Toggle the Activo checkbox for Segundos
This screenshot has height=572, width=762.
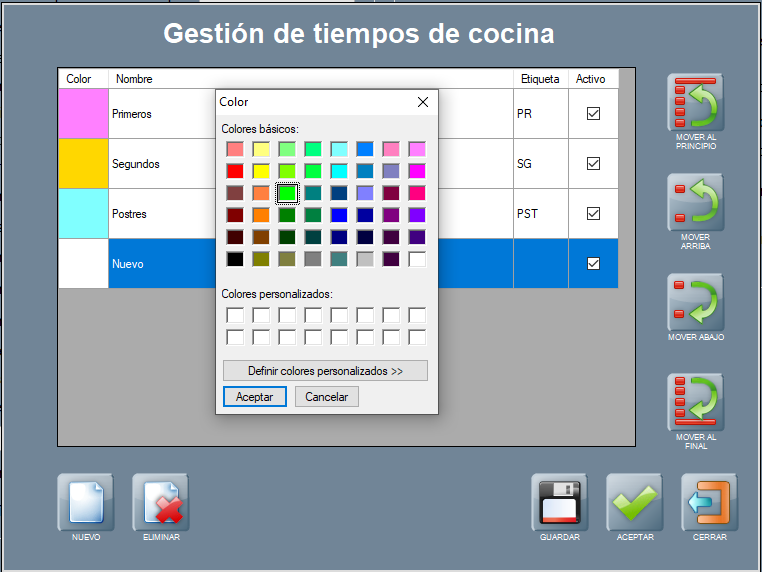(x=593, y=164)
